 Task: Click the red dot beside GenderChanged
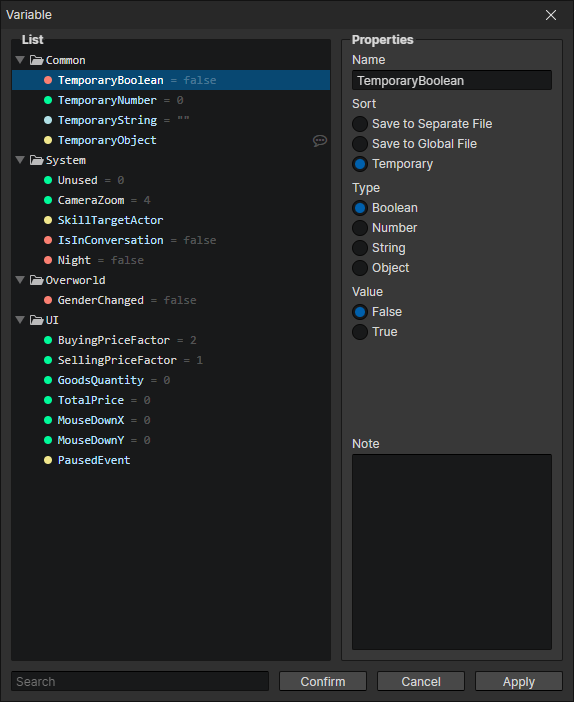(48, 300)
